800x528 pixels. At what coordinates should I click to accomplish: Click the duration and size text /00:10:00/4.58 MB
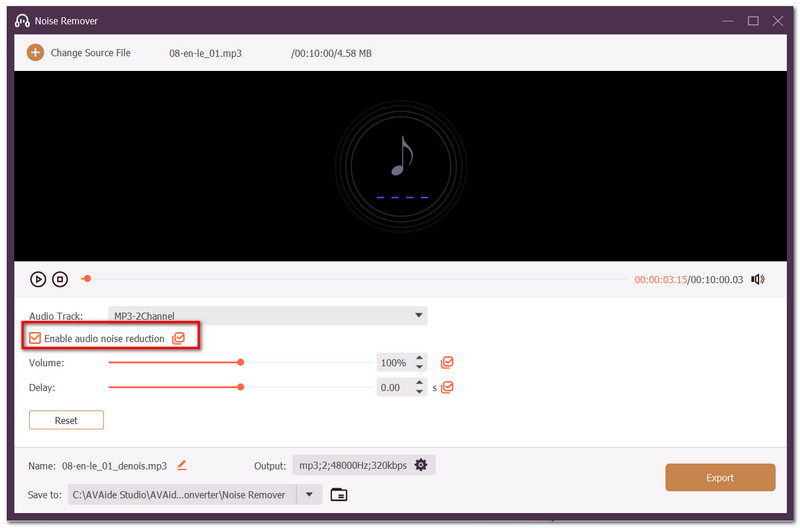pyautogui.click(x=331, y=53)
